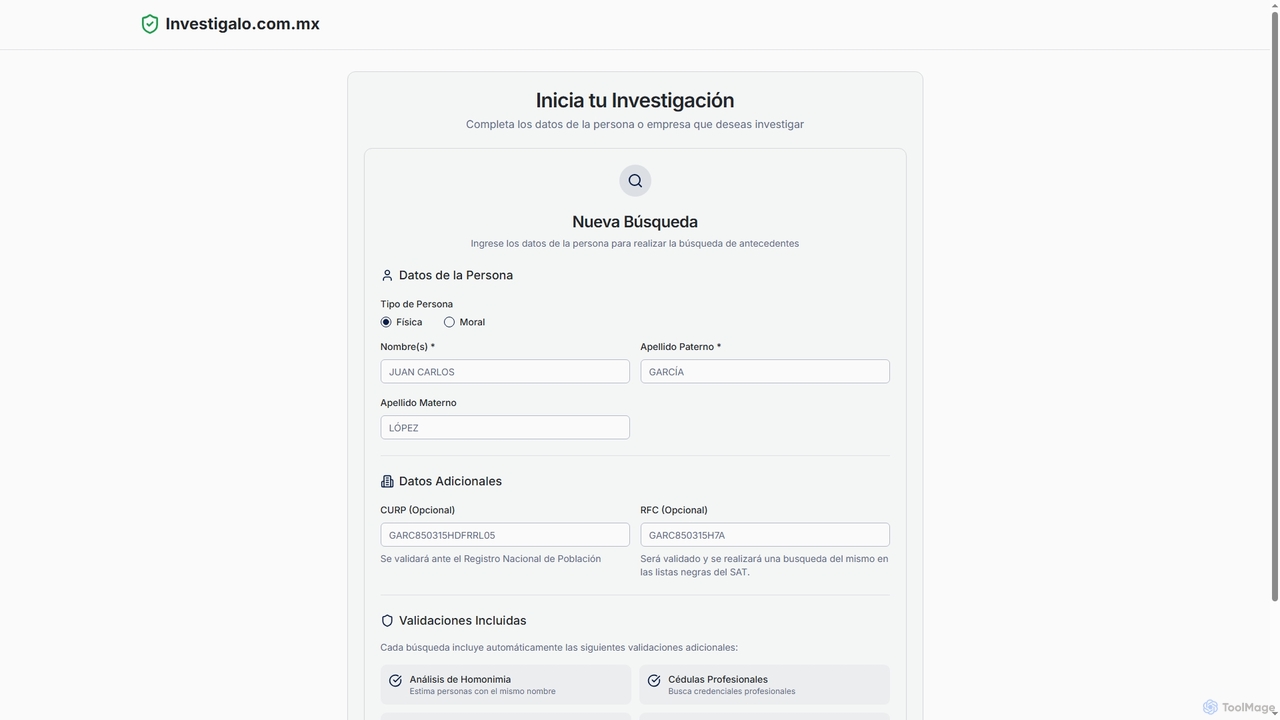The height and width of the screenshot is (720, 1280).
Task: Click the listas negras del SAT hint text
Action: coord(764,565)
